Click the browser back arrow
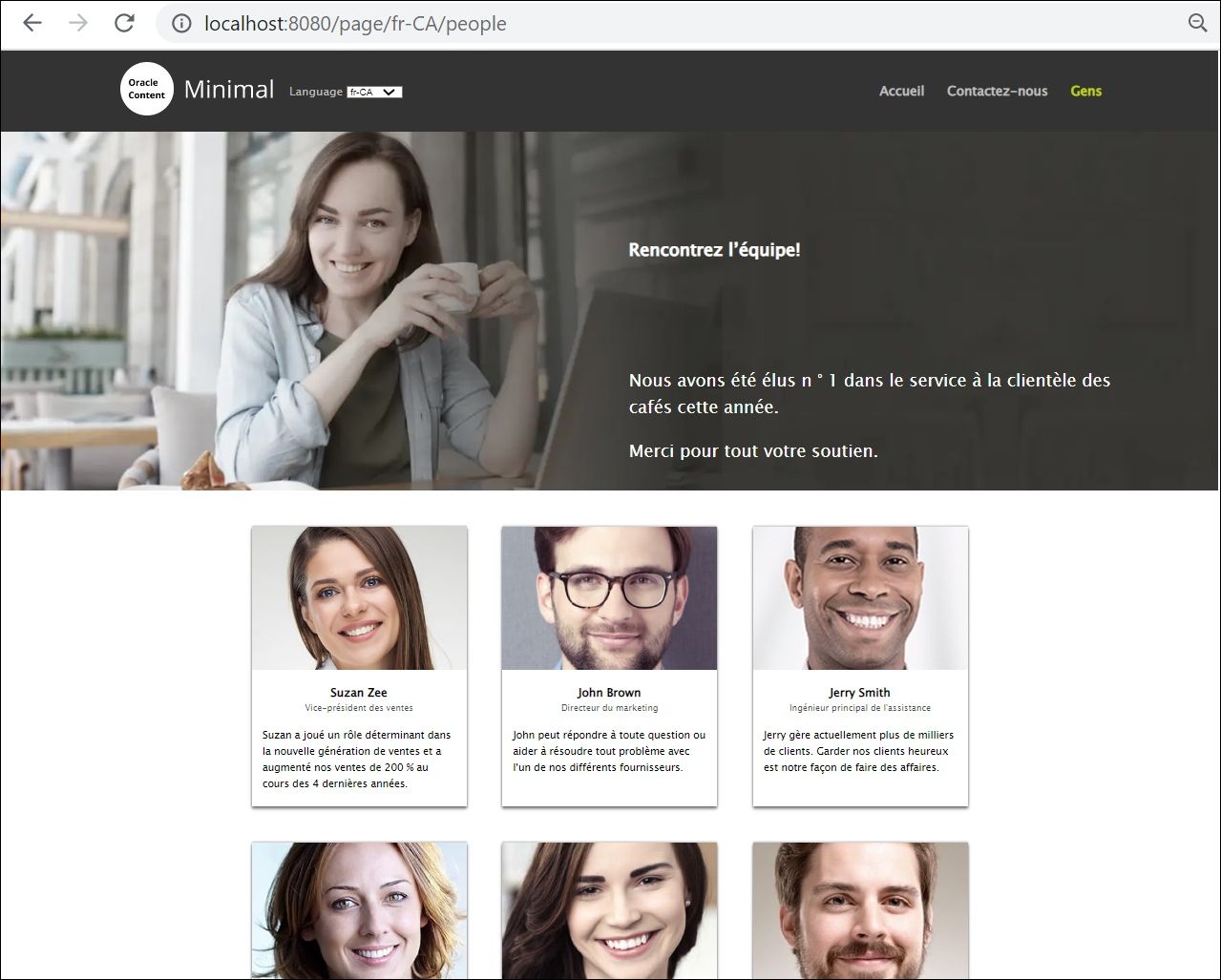1221x980 pixels. 32,23
